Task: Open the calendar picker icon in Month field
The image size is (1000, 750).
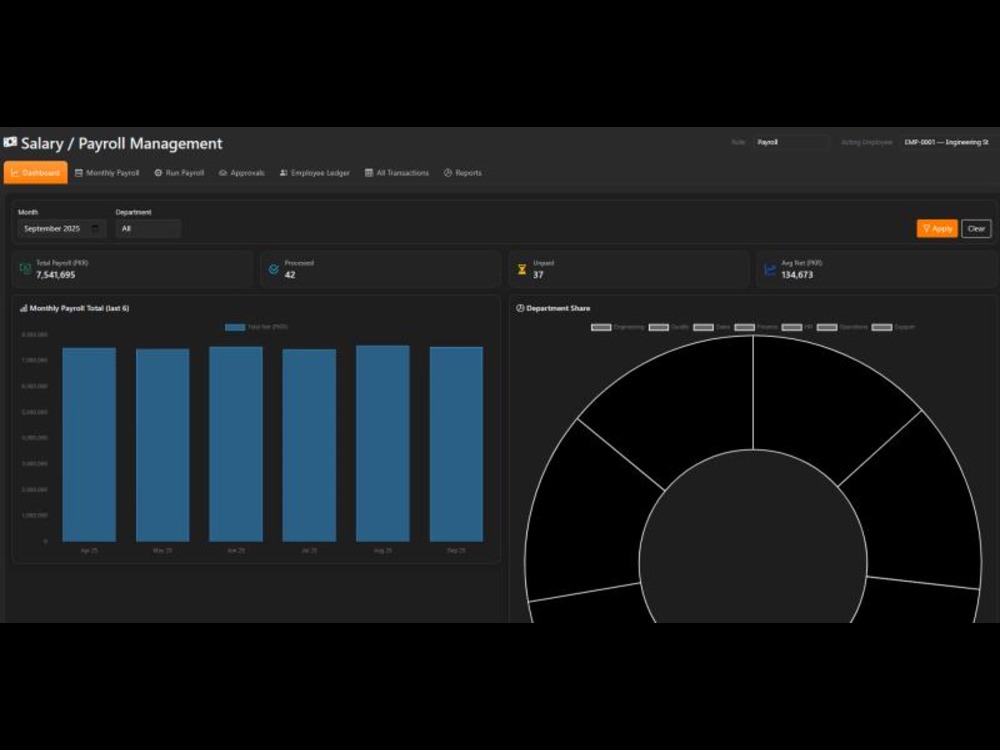Action: coord(95,228)
